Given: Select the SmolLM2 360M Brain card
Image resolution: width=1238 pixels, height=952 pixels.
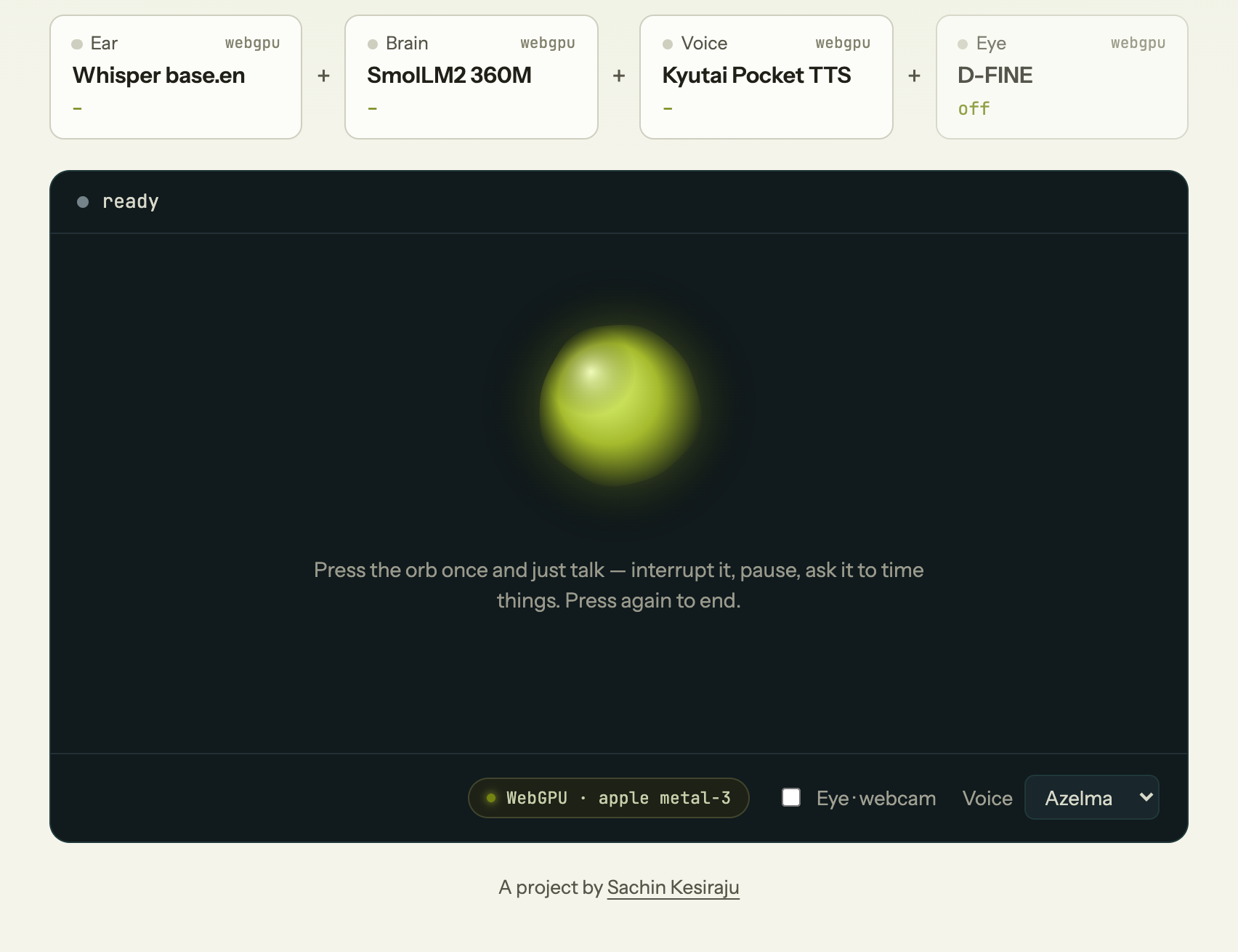Looking at the screenshot, I should (471, 77).
